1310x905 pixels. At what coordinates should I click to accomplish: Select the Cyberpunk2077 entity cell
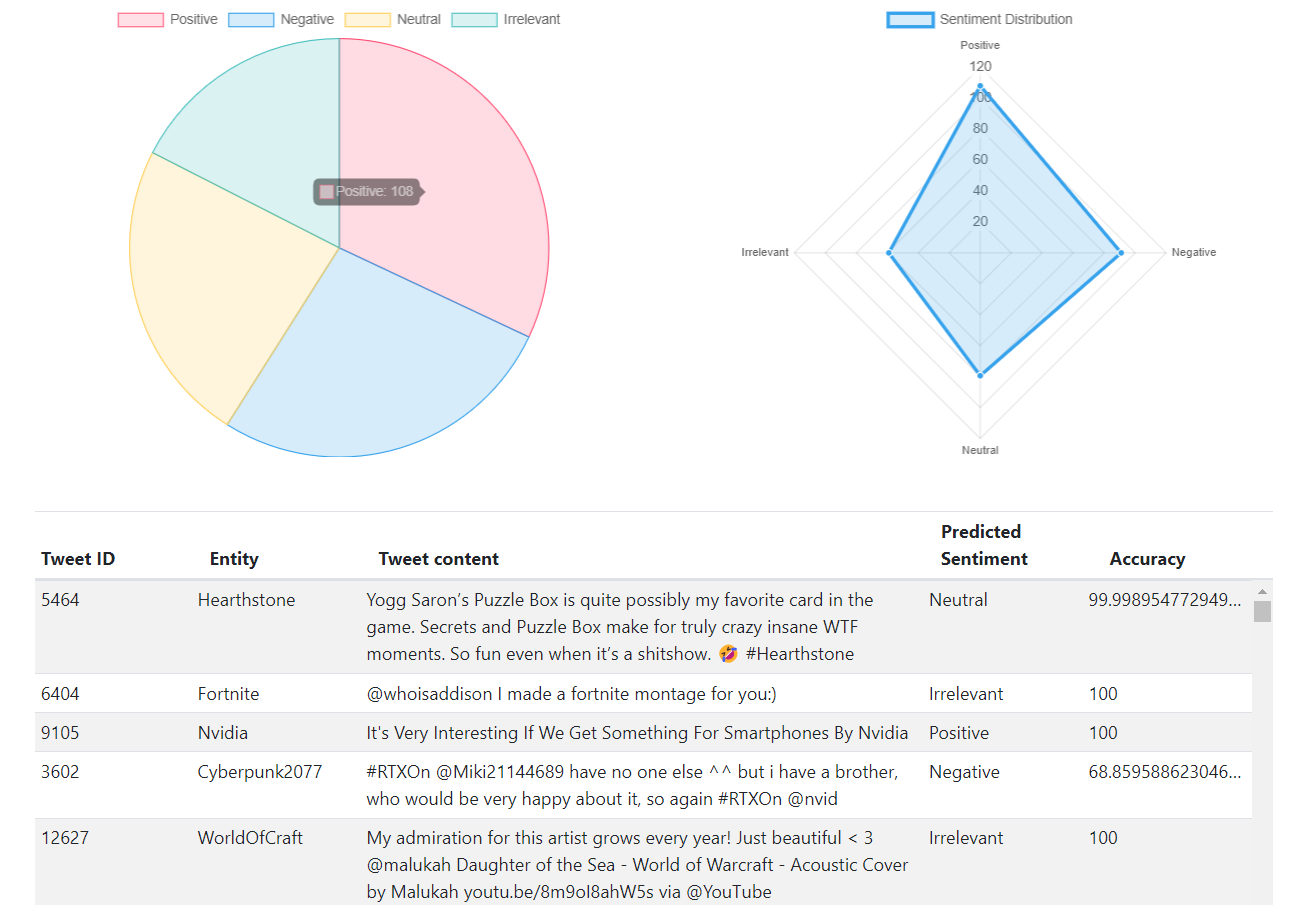click(260, 772)
